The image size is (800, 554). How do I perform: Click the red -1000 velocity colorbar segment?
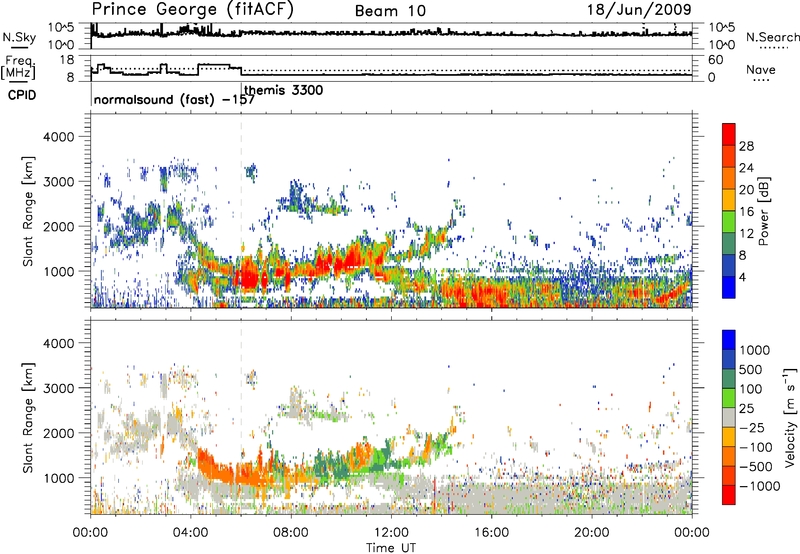click(729, 495)
